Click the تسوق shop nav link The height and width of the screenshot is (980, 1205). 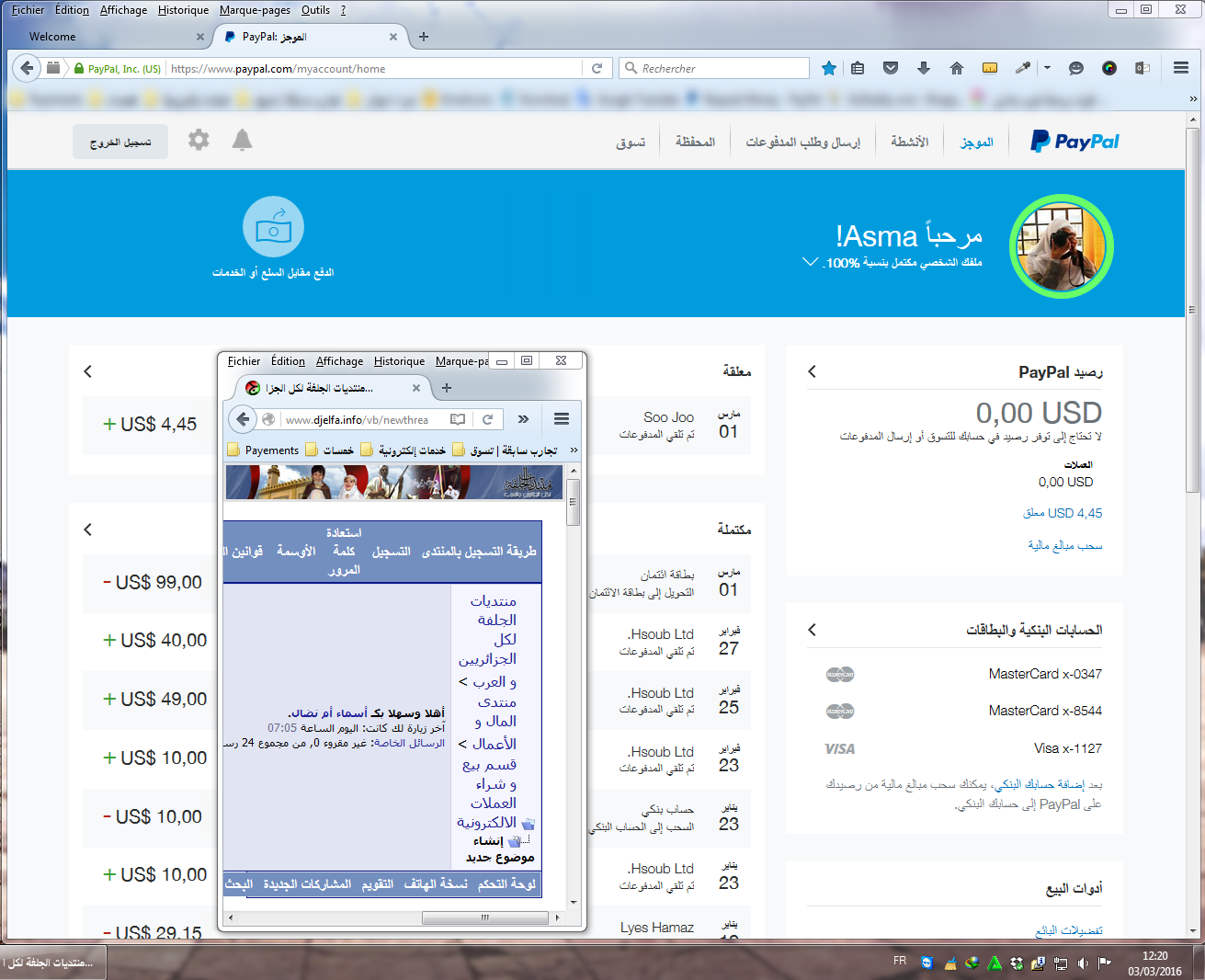click(x=631, y=142)
